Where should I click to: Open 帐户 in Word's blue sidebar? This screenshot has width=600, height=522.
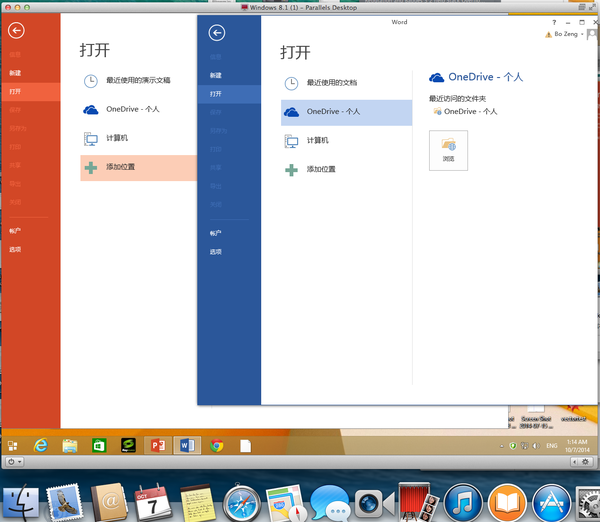[215, 233]
